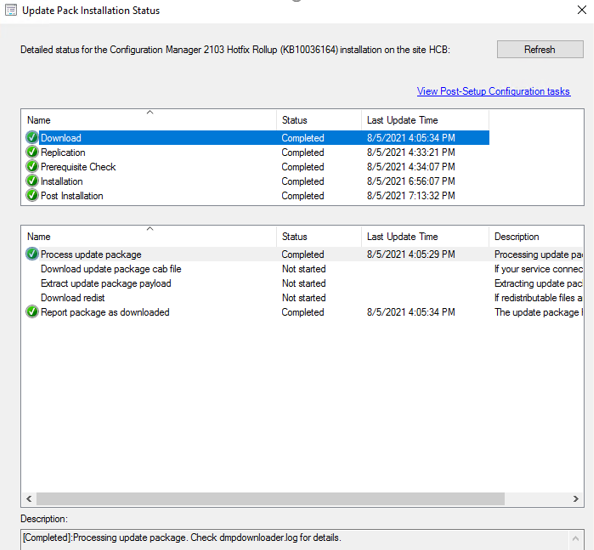The width and height of the screenshot is (594, 550).
Task: Click Post Installation time 8/5/2021 7:13:32 PM
Action: 411,195
